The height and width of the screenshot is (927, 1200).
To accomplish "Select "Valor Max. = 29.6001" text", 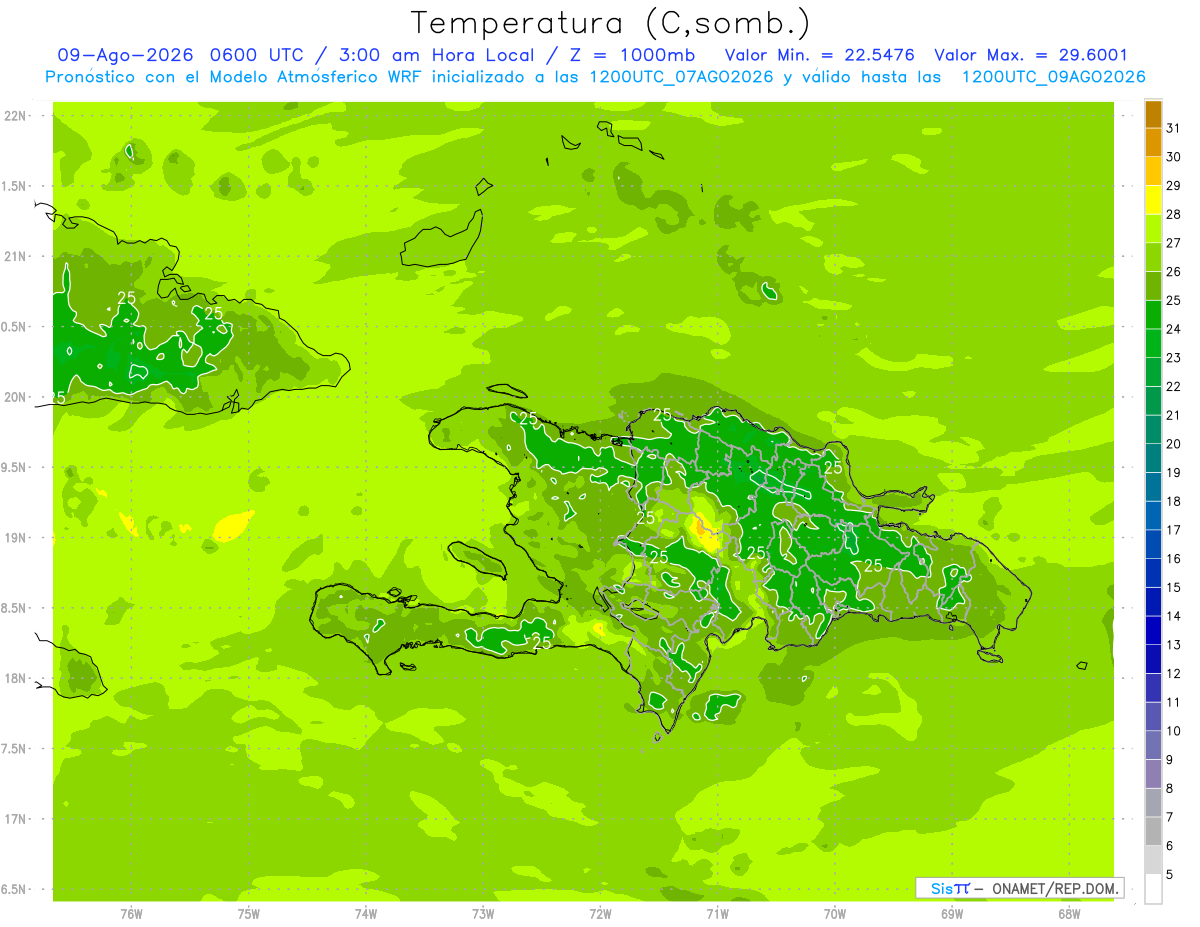I will pyautogui.click(x=1030, y=55).
